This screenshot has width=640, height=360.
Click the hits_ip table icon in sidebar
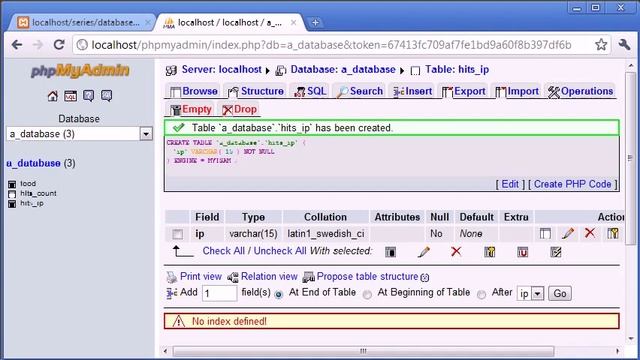coord(12,204)
